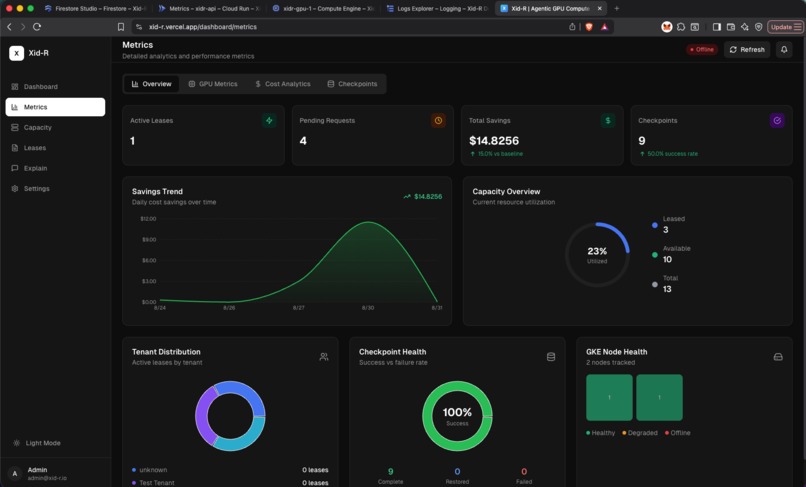The height and width of the screenshot is (487, 806).
Task: Switch to the GPU Metrics tab
Action: (x=213, y=84)
